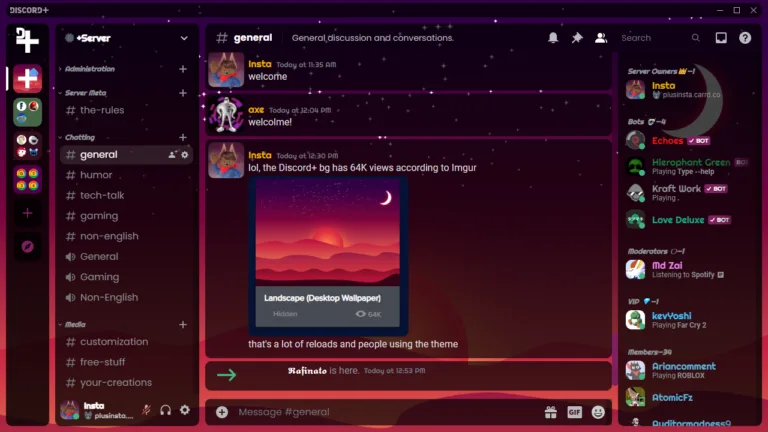This screenshot has height=432, width=768.
Task: Join the Non-English voice channel
Action: 126,298
